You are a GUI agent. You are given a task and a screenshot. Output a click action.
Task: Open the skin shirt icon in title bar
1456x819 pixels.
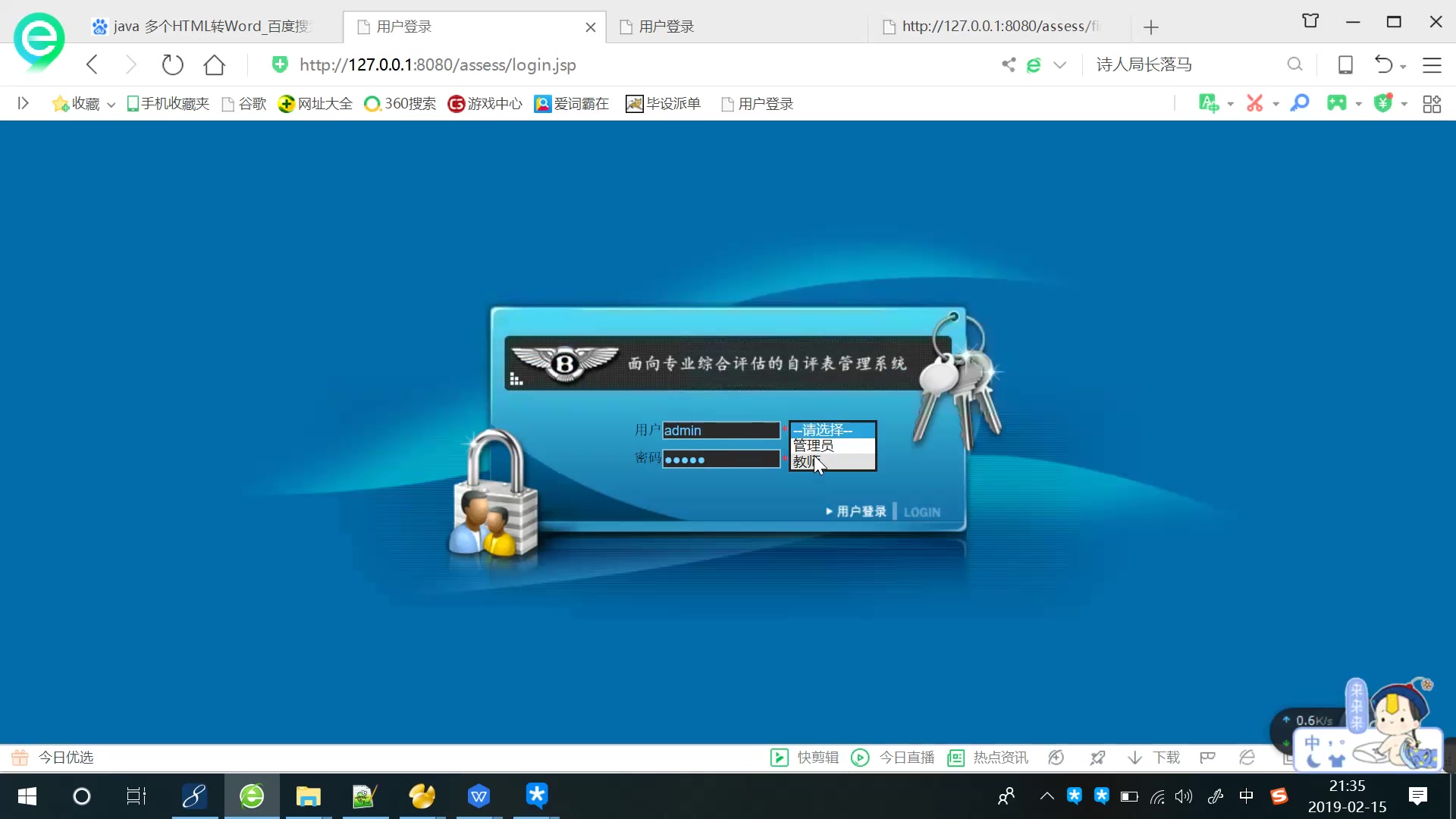click(x=1310, y=21)
